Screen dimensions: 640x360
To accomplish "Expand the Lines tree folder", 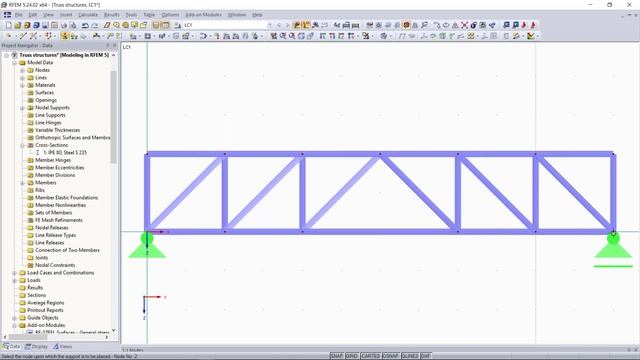I will 22,78.
